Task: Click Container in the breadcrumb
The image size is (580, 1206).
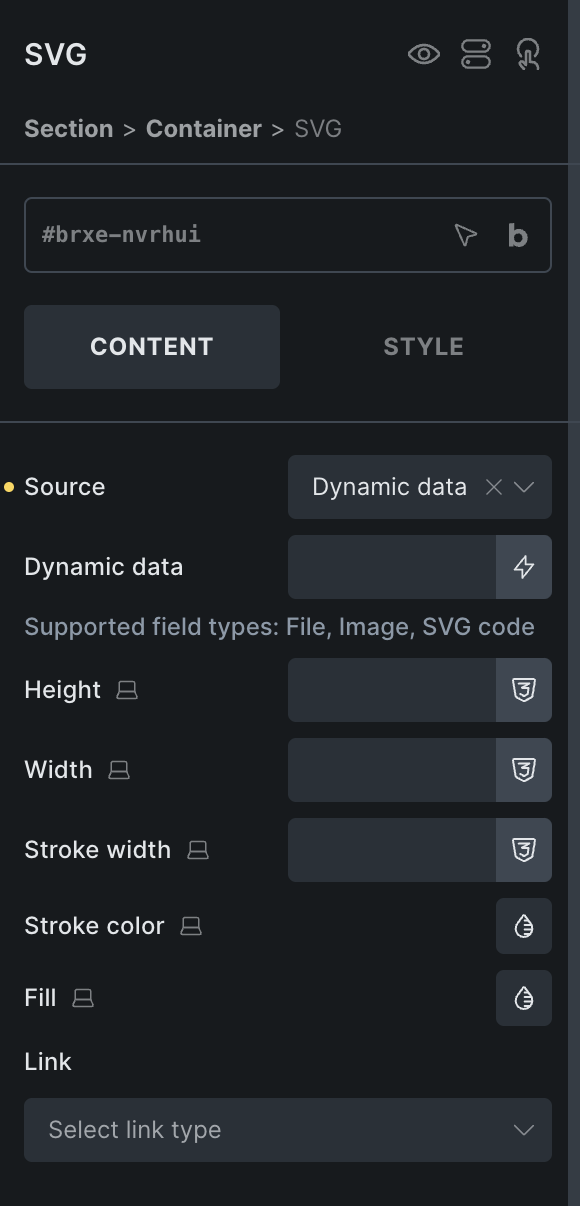Action: (x=203, y=128)
